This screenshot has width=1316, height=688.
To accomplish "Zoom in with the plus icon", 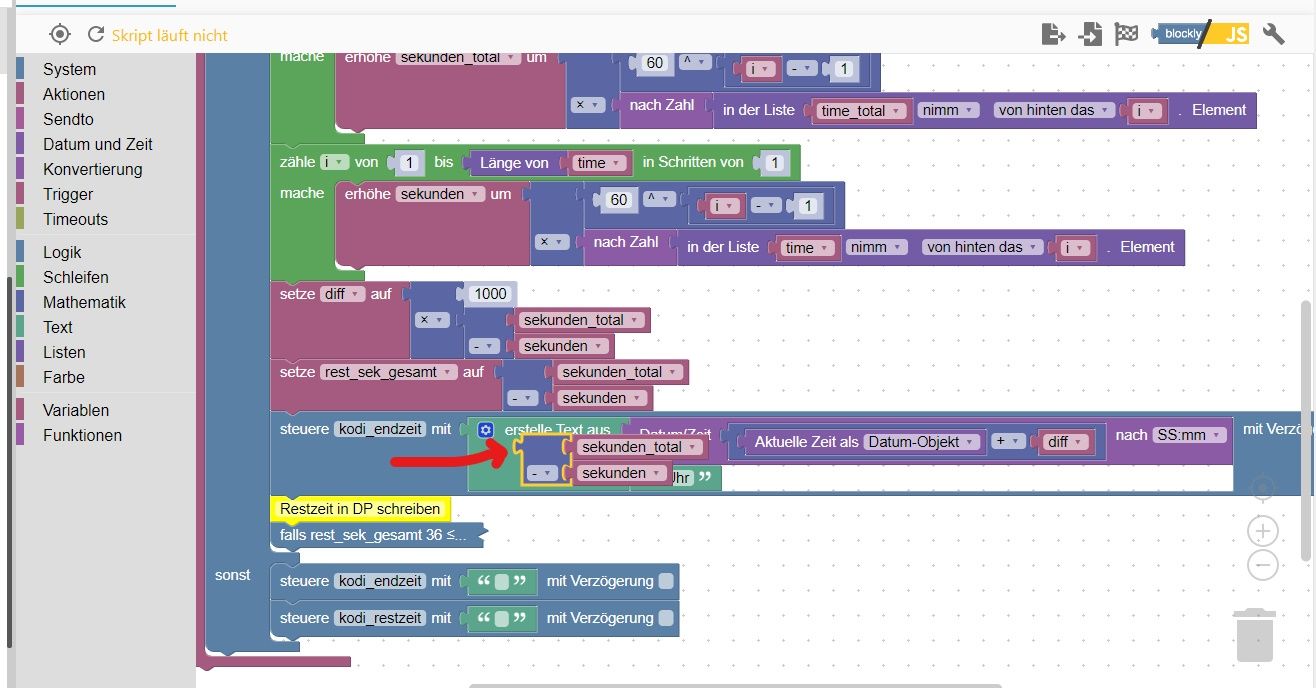I will [x=1263, y=531].
